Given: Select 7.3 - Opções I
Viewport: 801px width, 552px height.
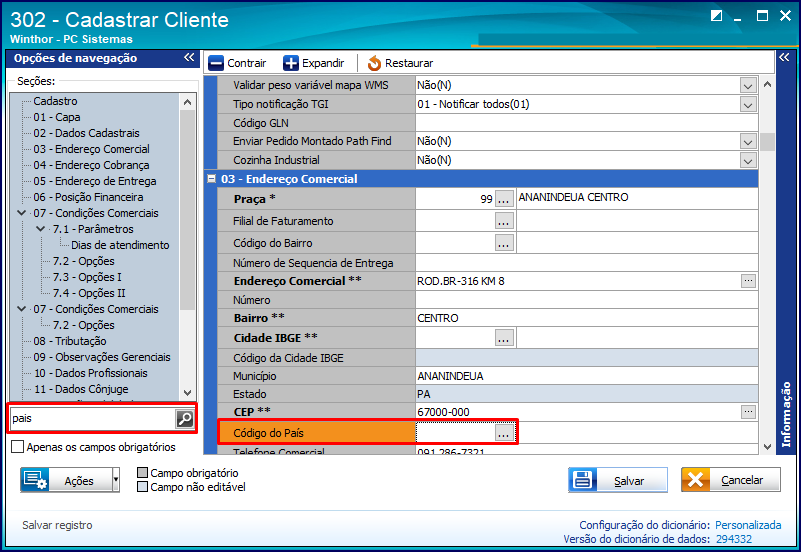Looking at the screenshot, I should click(87, 277).
